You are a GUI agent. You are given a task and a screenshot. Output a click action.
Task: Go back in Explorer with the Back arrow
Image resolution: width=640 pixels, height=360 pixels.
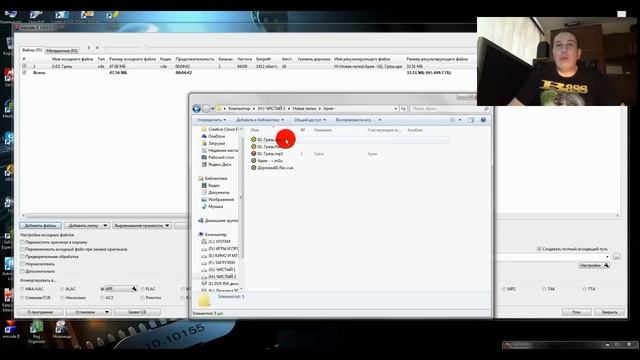pos(196,109)
